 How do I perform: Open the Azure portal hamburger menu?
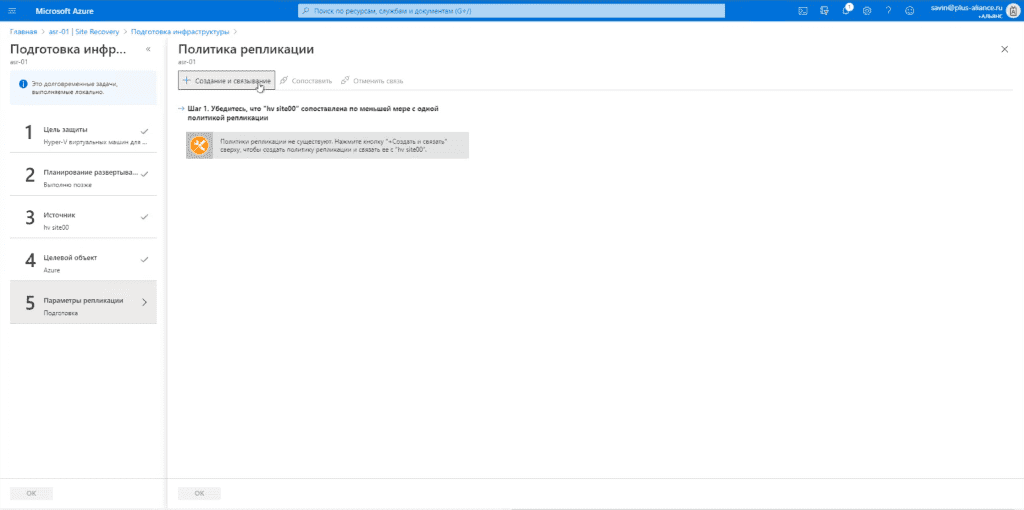(x=12, y=11)
